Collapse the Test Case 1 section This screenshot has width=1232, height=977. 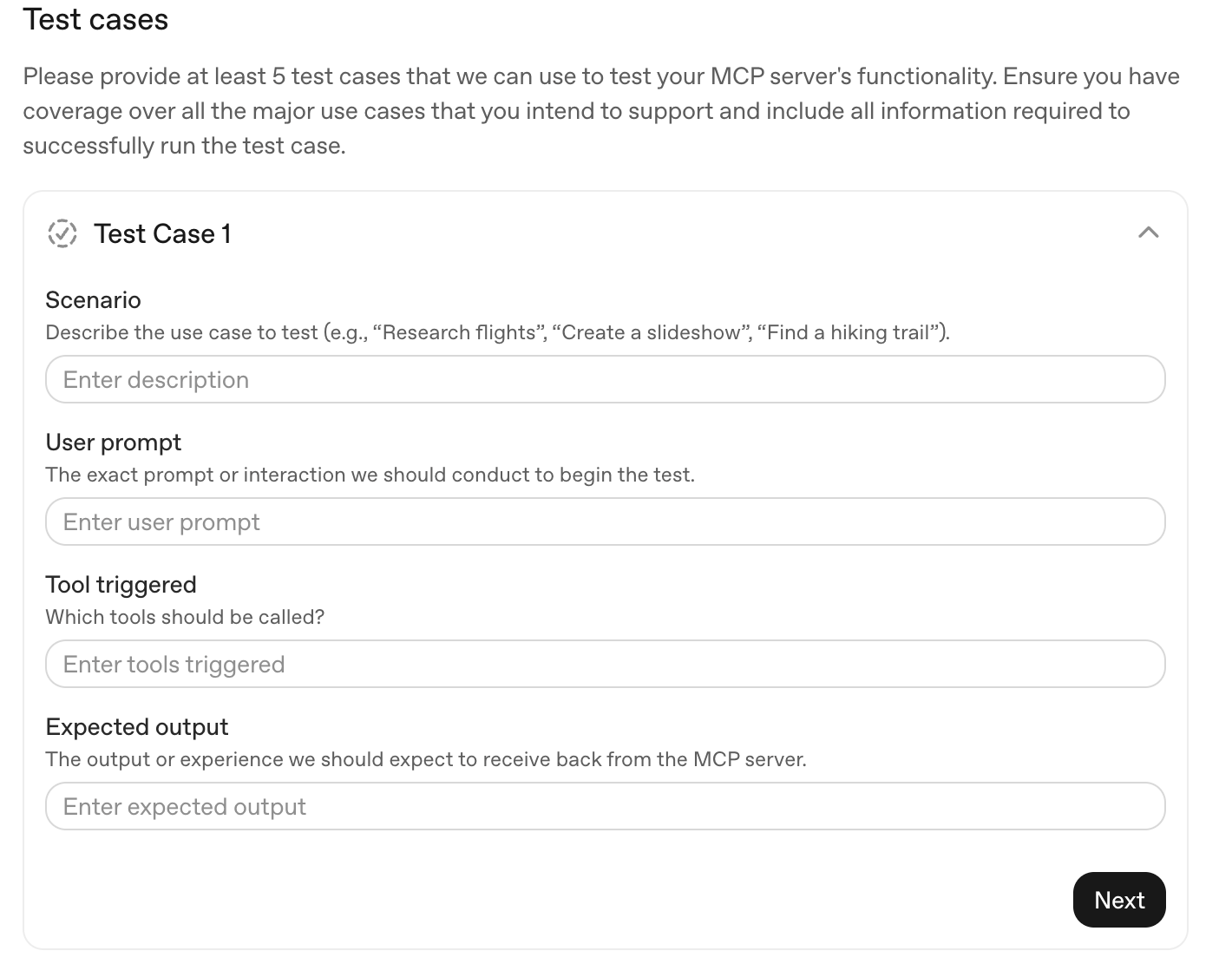coord(1148,233)
